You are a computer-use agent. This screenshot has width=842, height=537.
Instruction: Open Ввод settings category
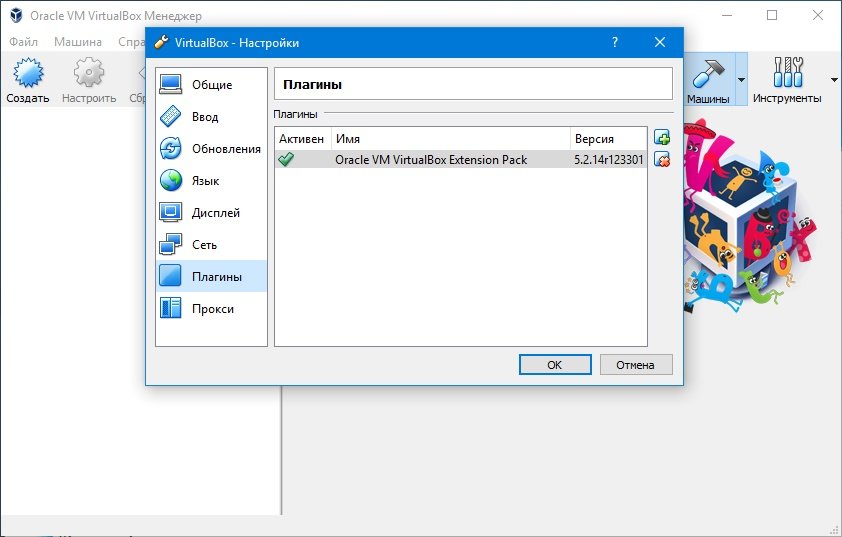click(212, 117)
